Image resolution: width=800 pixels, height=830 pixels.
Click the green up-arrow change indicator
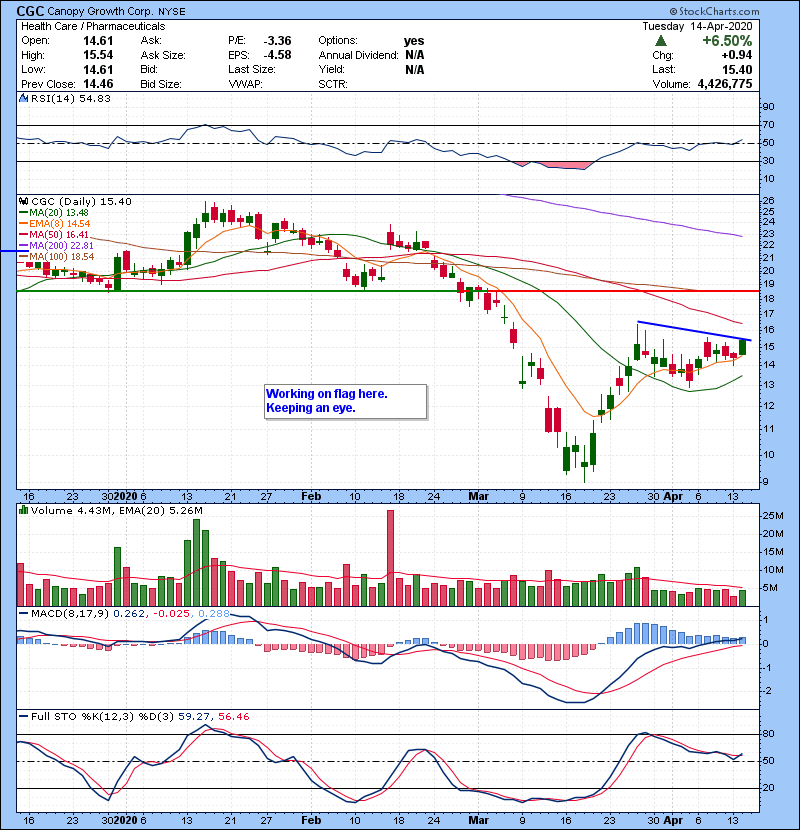(x=661, y=41)
